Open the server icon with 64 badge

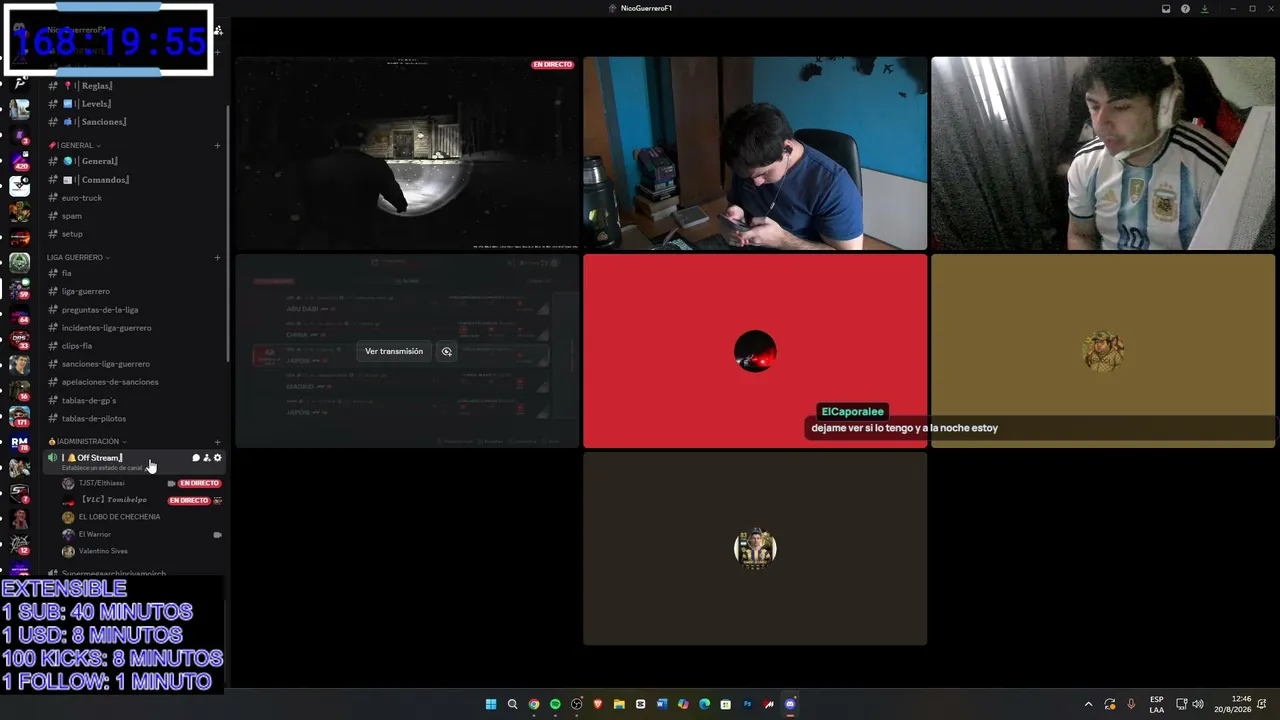(x=19, y=314)
